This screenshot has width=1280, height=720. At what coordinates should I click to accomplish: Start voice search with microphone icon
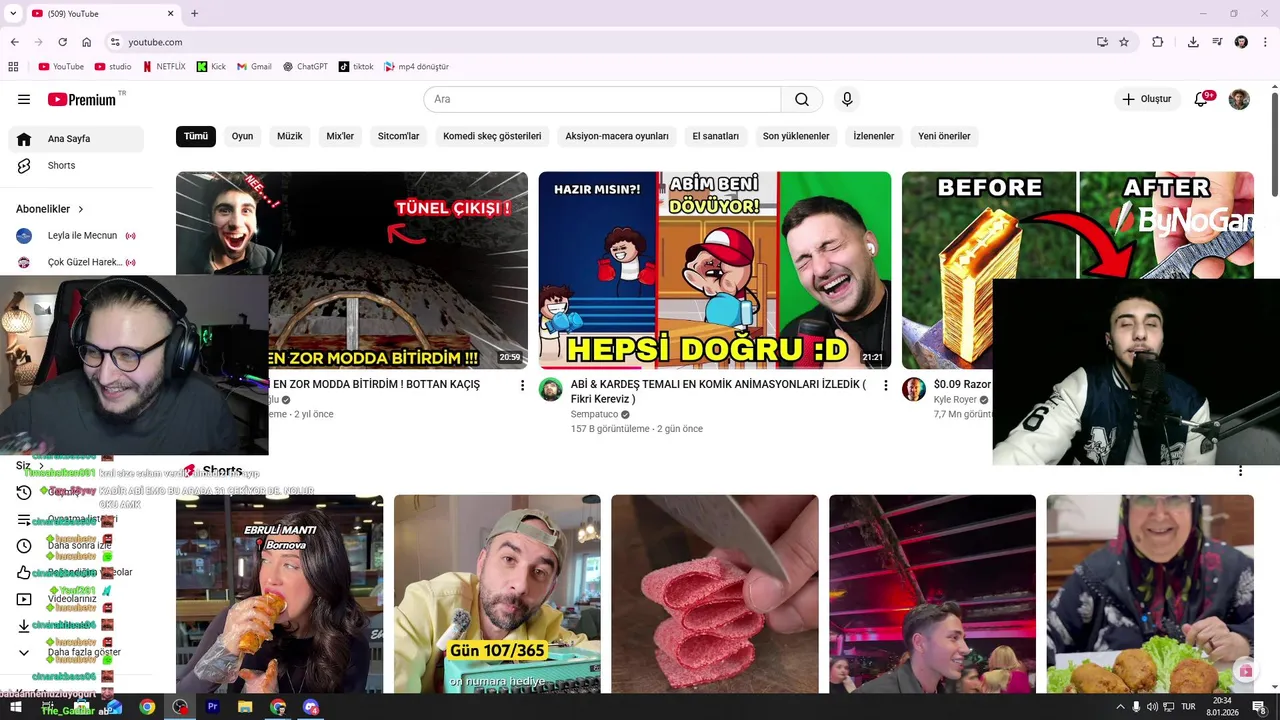pyautogui.click(x=847, y=99)
